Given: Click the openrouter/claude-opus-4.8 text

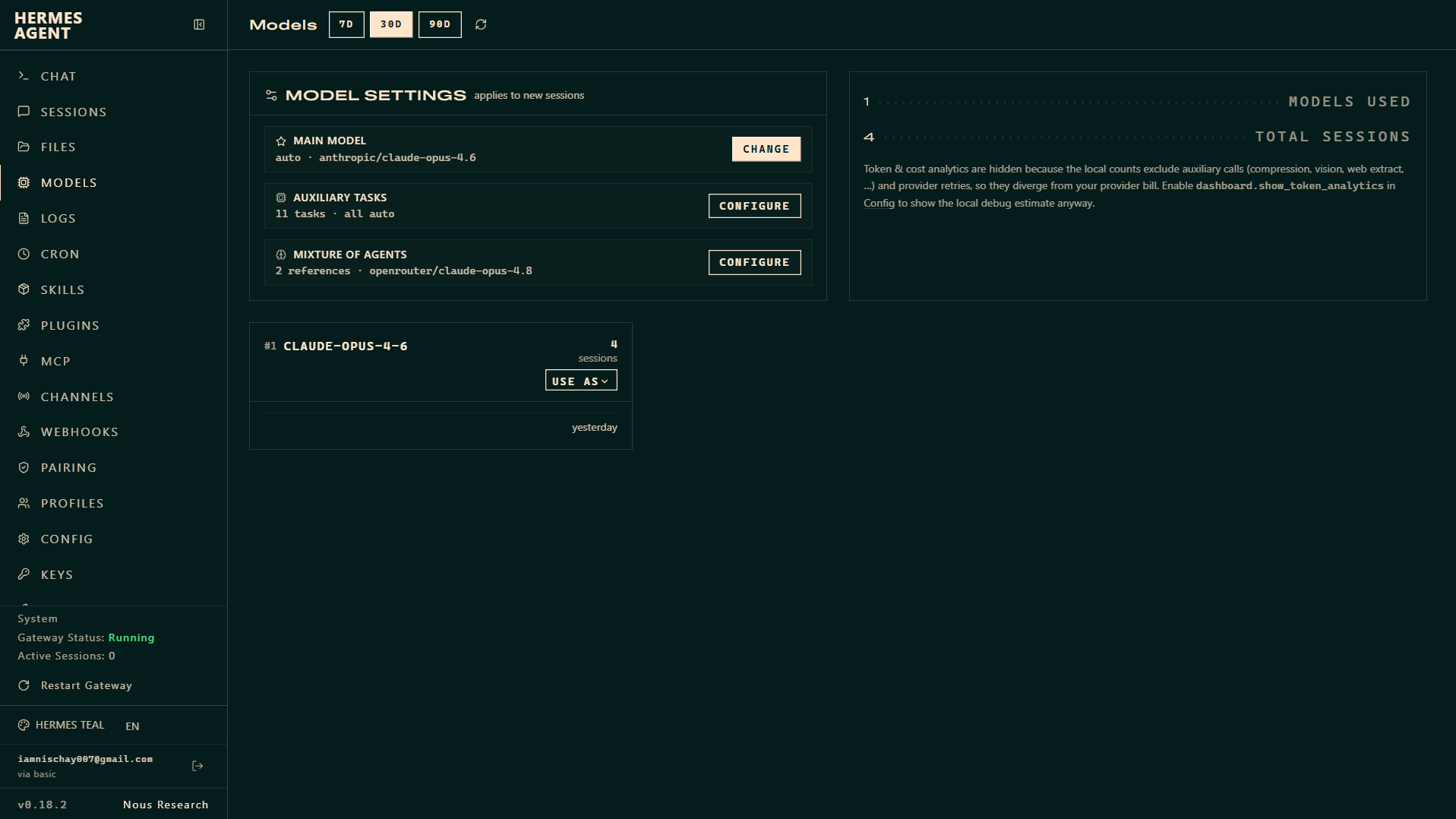Looking at the screenshot, I should tap(450, 271).
